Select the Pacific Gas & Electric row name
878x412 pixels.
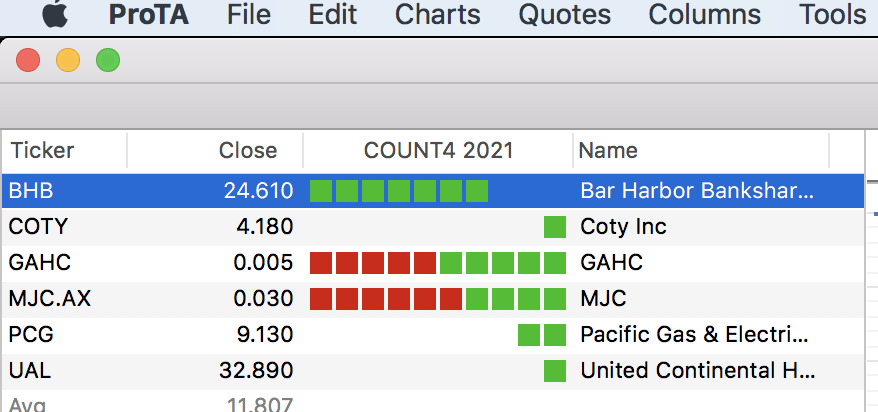point(694,335)
